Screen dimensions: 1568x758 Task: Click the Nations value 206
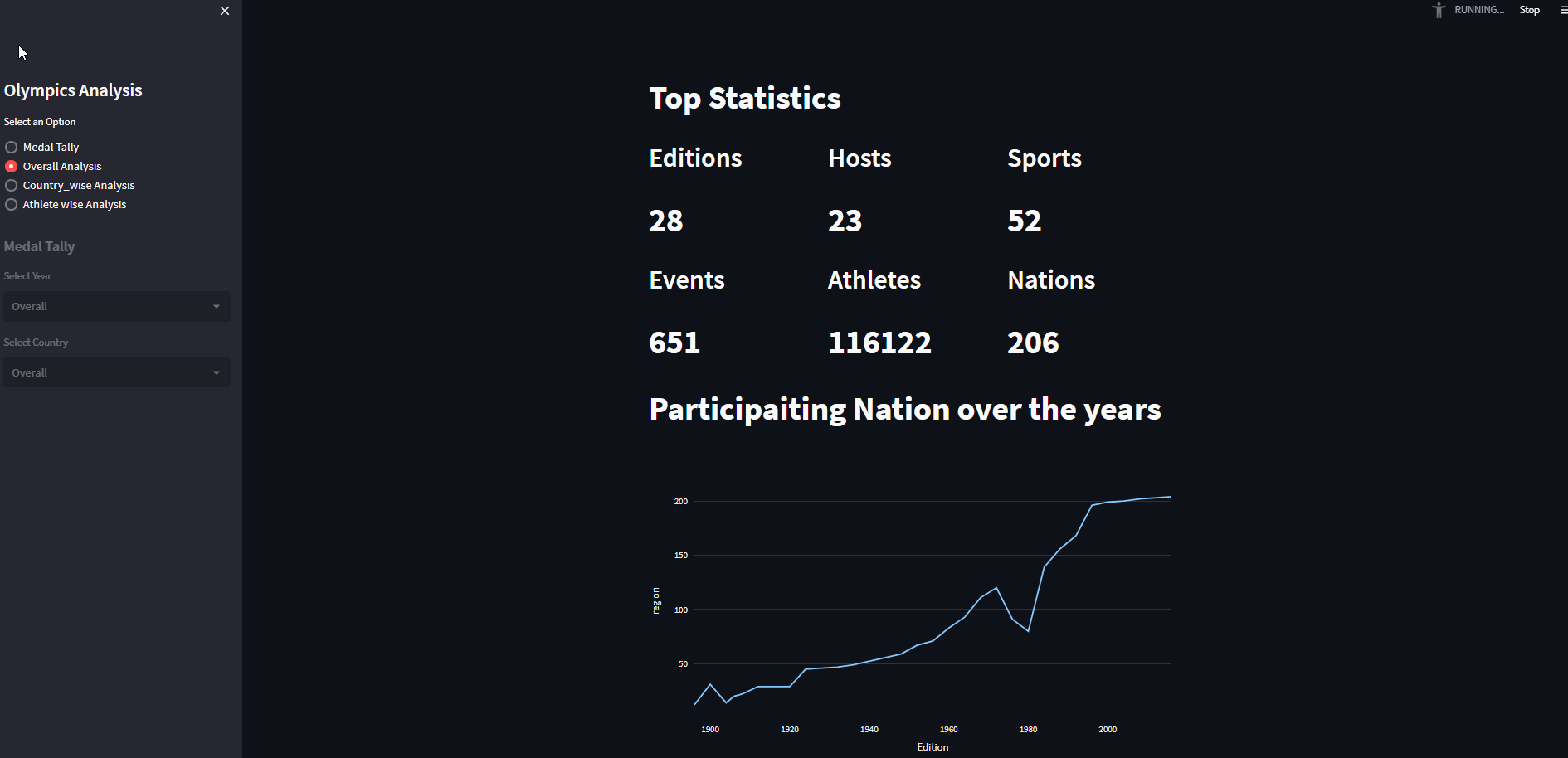[1033, 343]
